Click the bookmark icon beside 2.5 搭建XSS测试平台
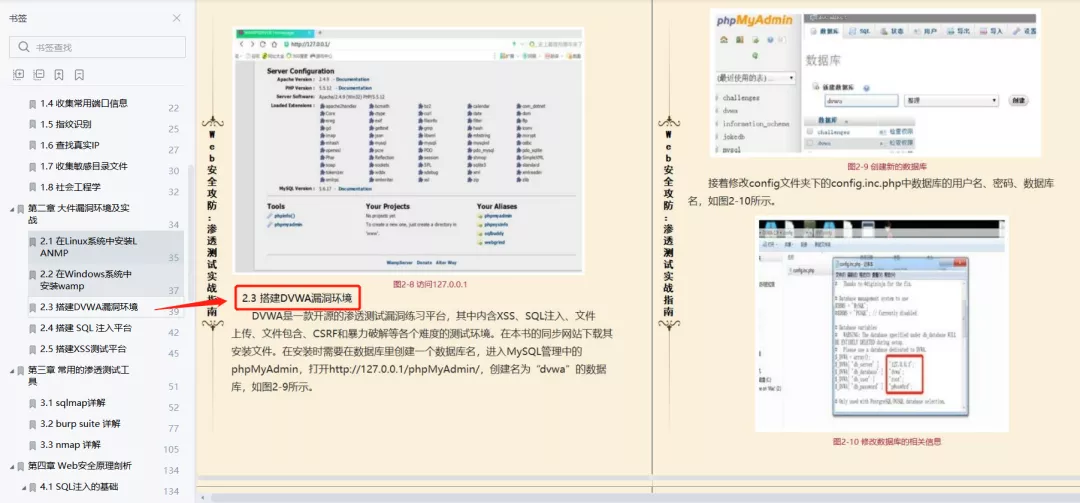This screenshot has height=503, width=1080. tap(32, 349)
